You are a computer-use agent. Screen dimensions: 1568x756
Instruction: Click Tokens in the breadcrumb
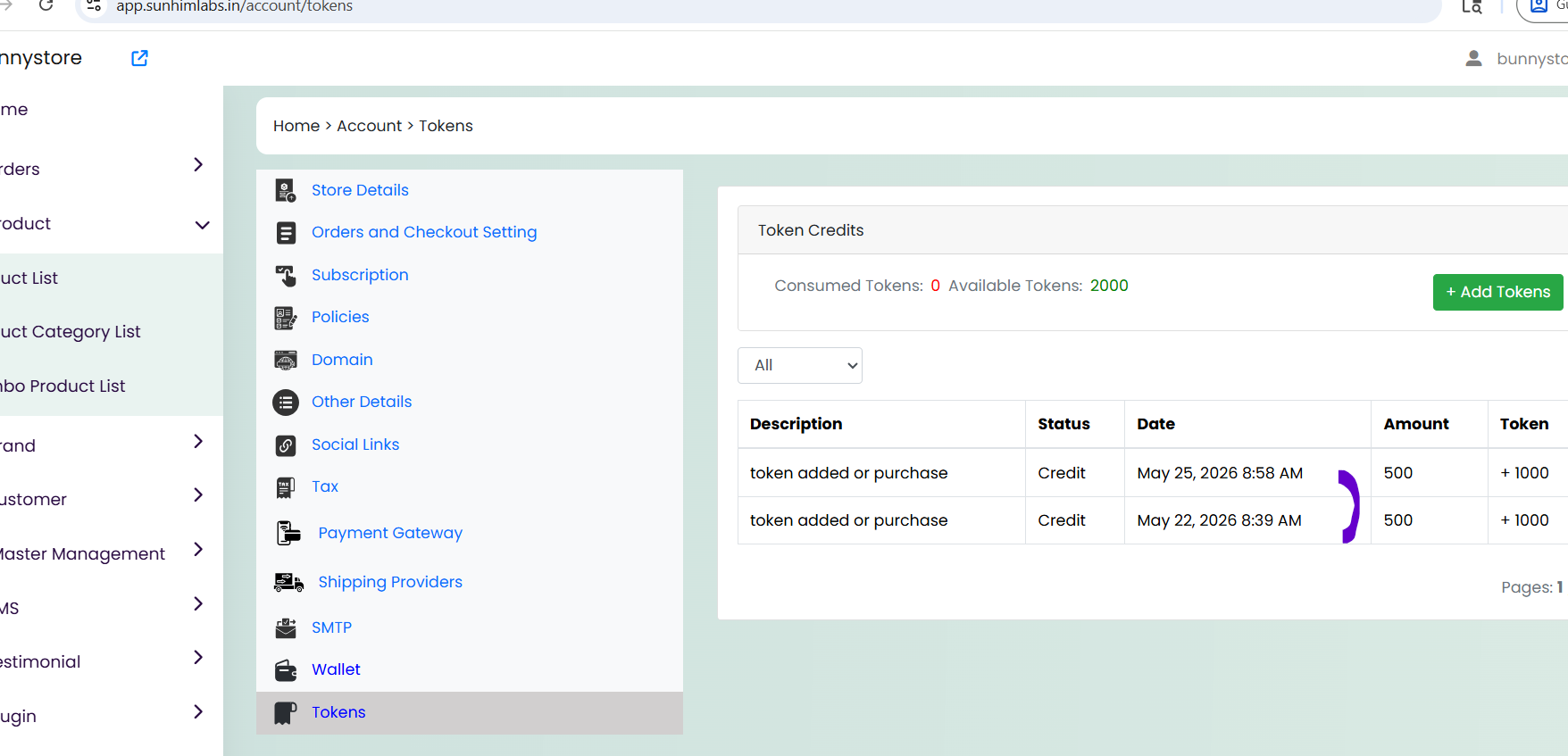pos(446,126)
